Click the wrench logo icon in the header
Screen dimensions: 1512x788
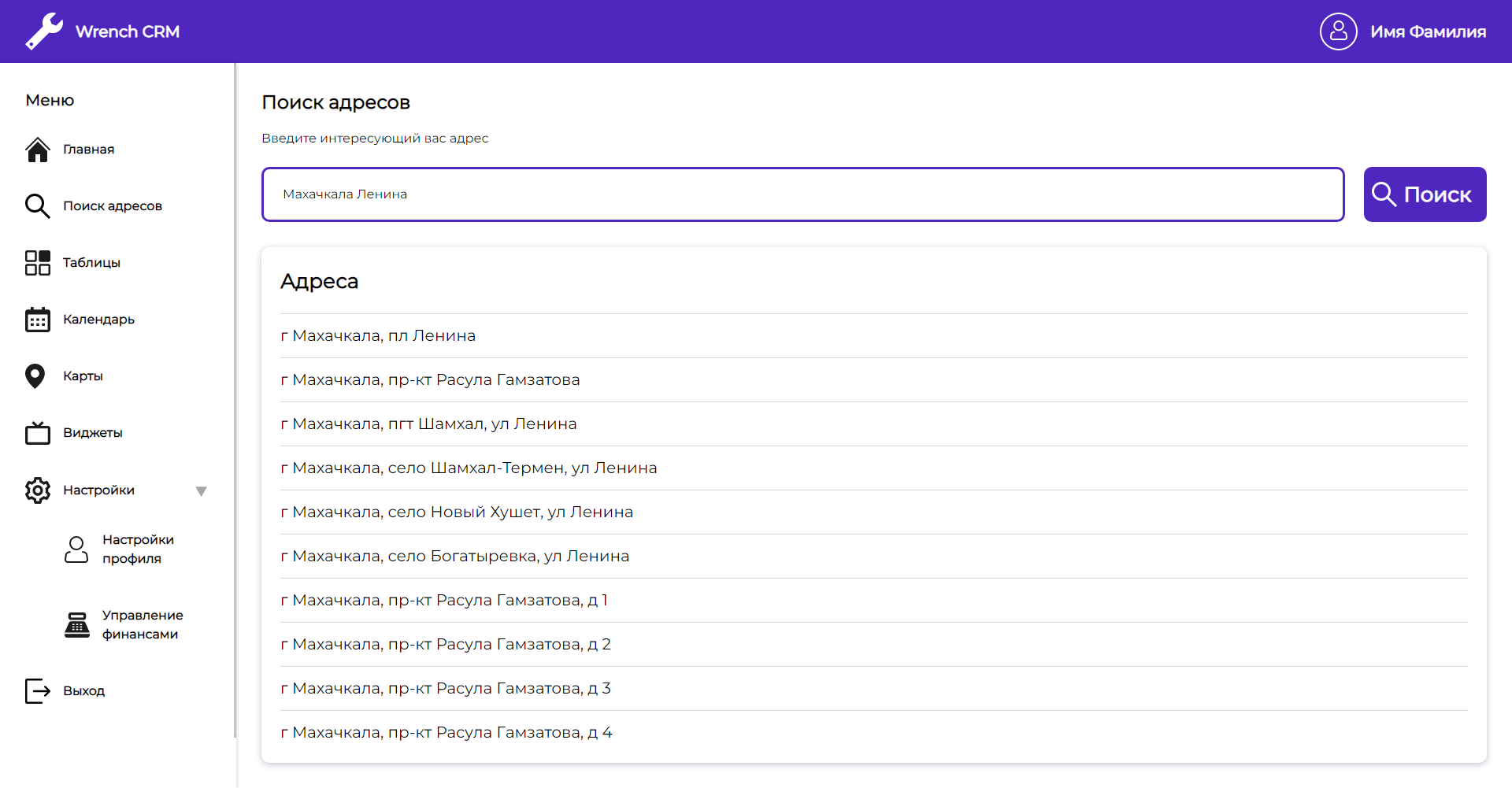(45, 31)
